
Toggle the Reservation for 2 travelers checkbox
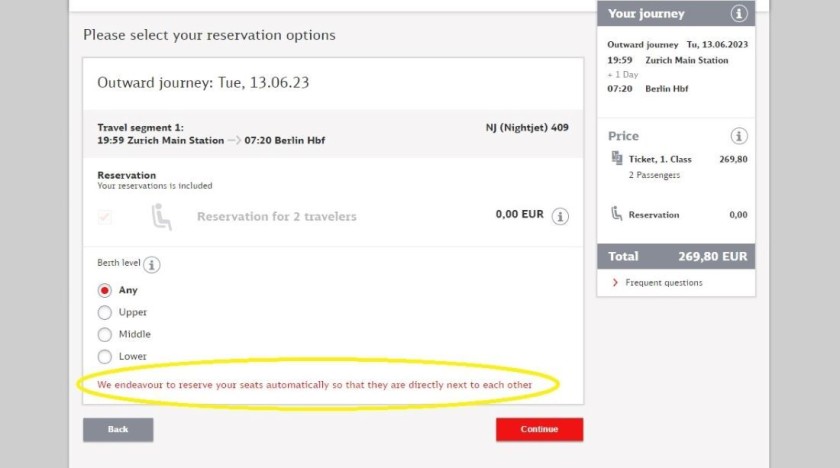point(104,217)
